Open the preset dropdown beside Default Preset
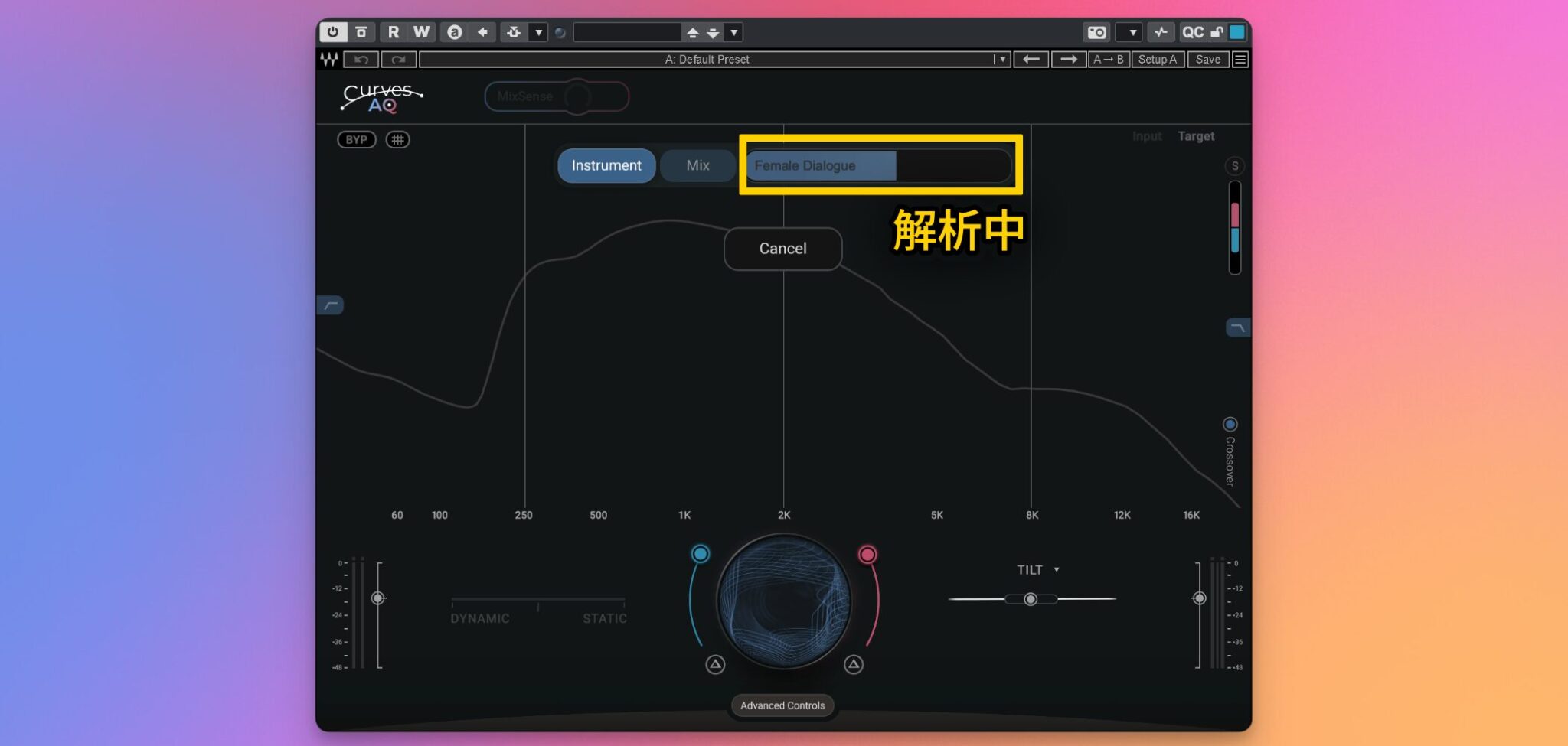The width and height of the screenshot is (1568, 746). pos(1000,59)
